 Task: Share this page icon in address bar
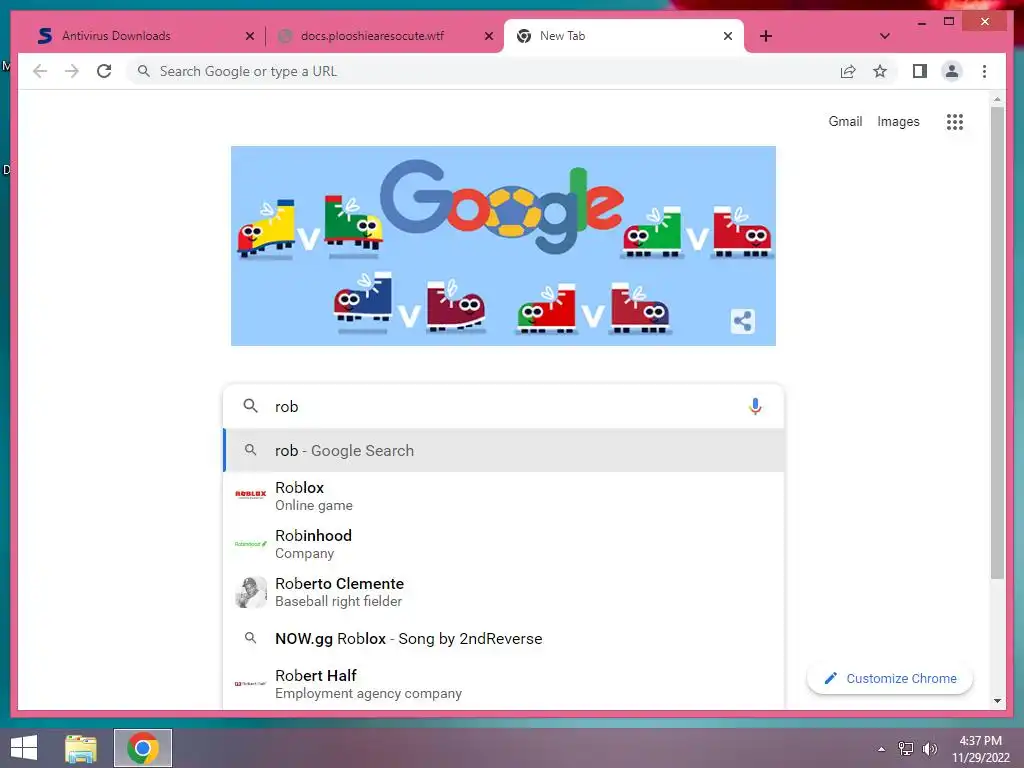point(848,71)
